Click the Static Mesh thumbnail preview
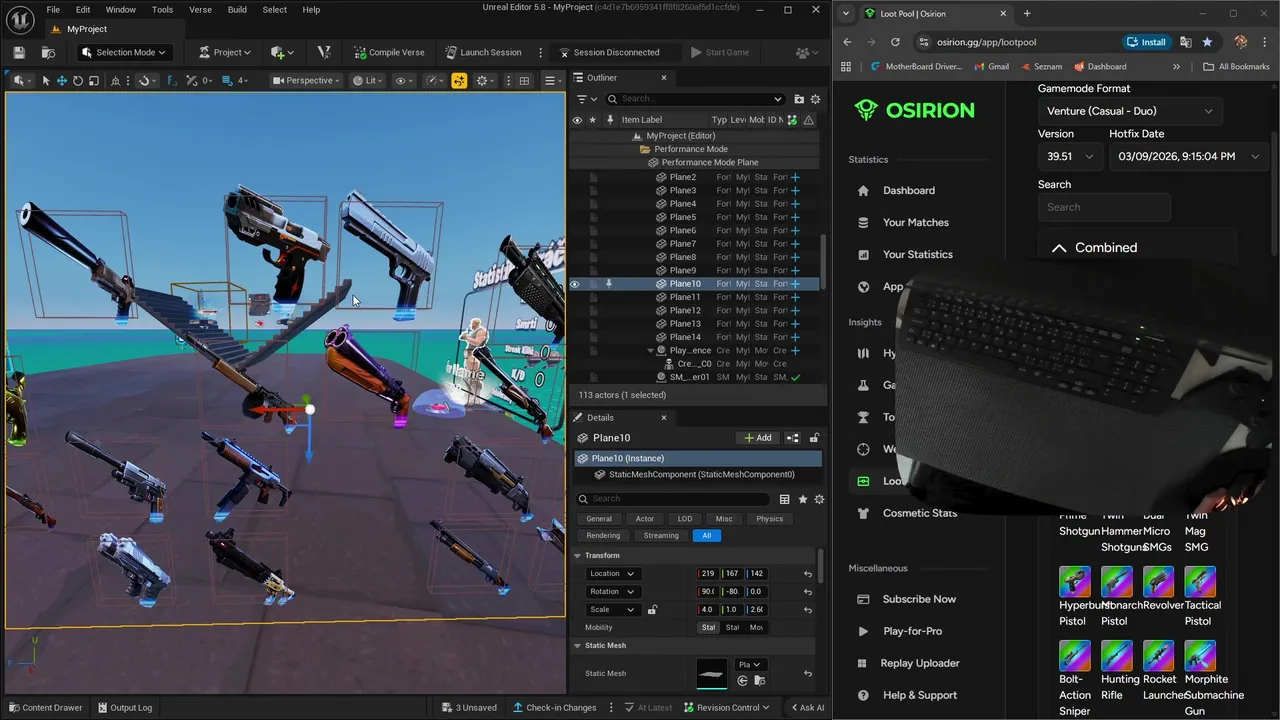Viewport: 1280px width, 720px height. [712, 673]
